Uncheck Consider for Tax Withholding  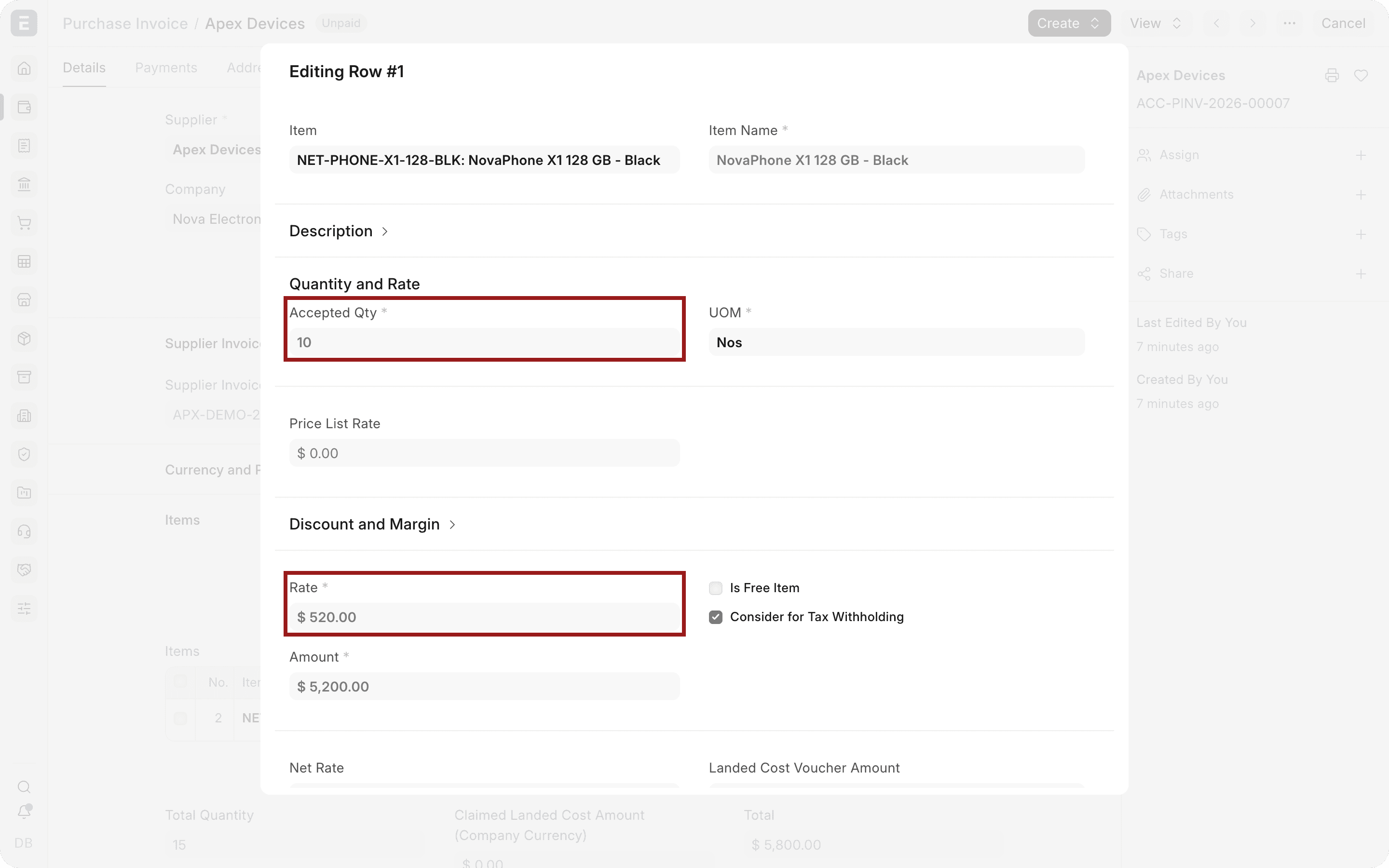click(x=715, y=617)
